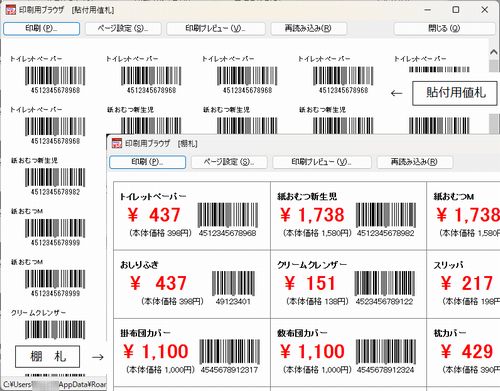This screenshot has width=500, height=391.
Task: Click 再読み込み (R) in 棚札 window
Action: (414, 162)
